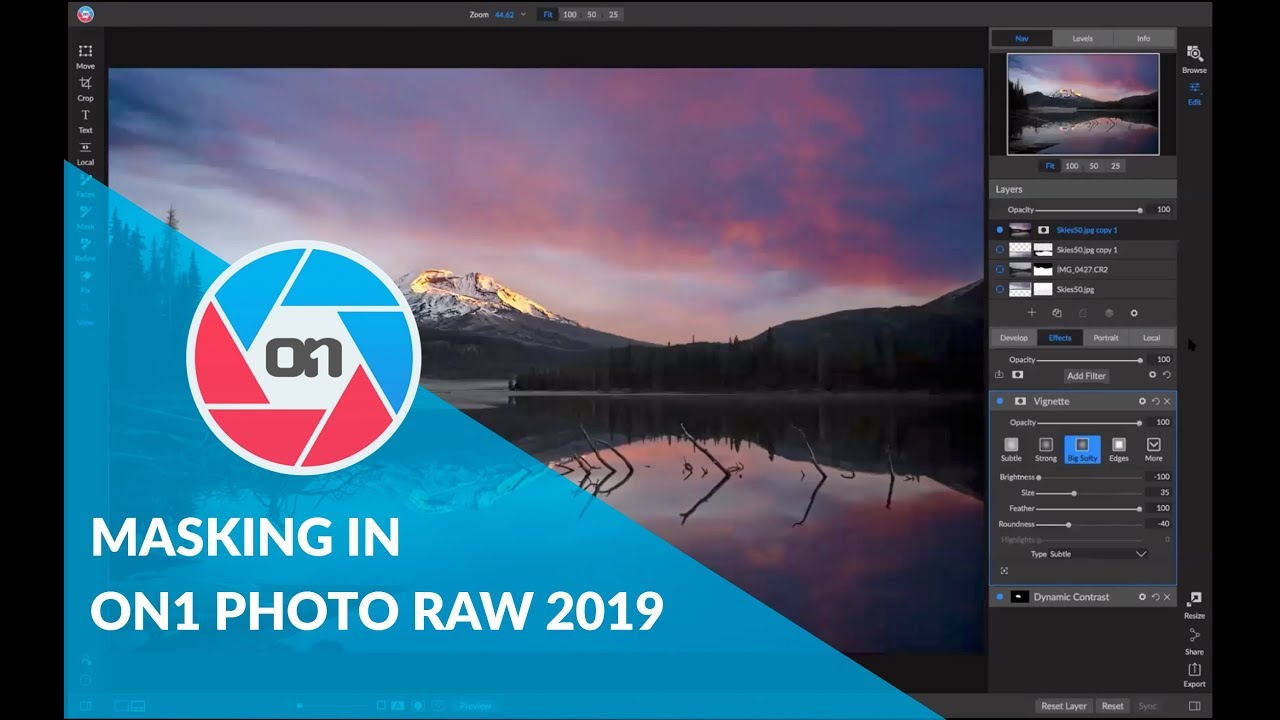Open the Zoom percentage dropdown arrow
This screenshot has width=1280, height=720.
tap(523, 15)
